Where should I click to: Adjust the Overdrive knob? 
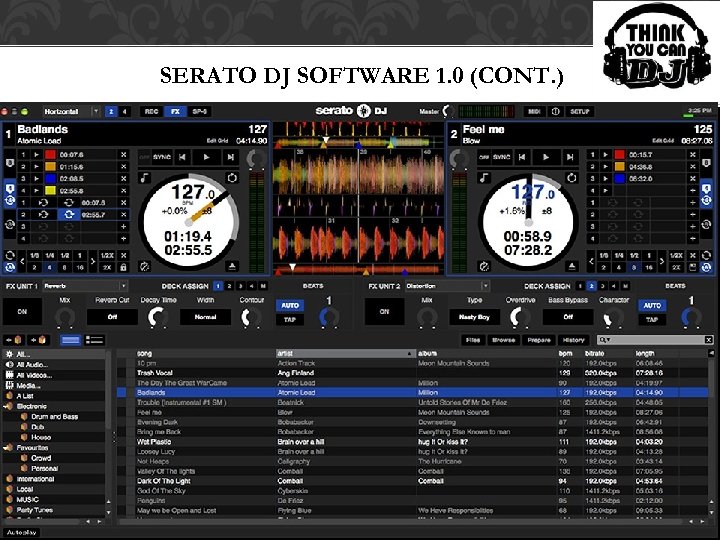520,317
